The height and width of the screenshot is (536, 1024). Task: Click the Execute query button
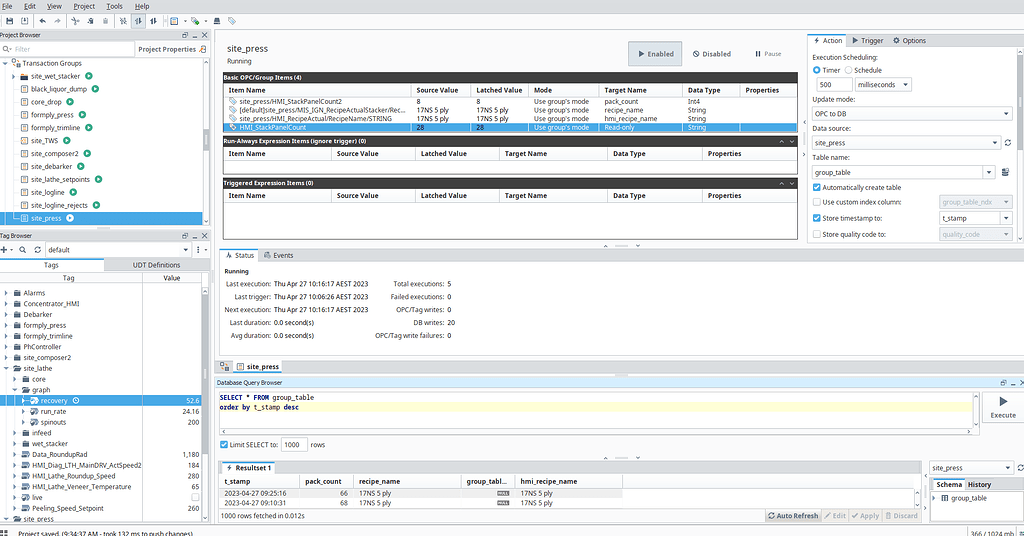(1002, 408)
